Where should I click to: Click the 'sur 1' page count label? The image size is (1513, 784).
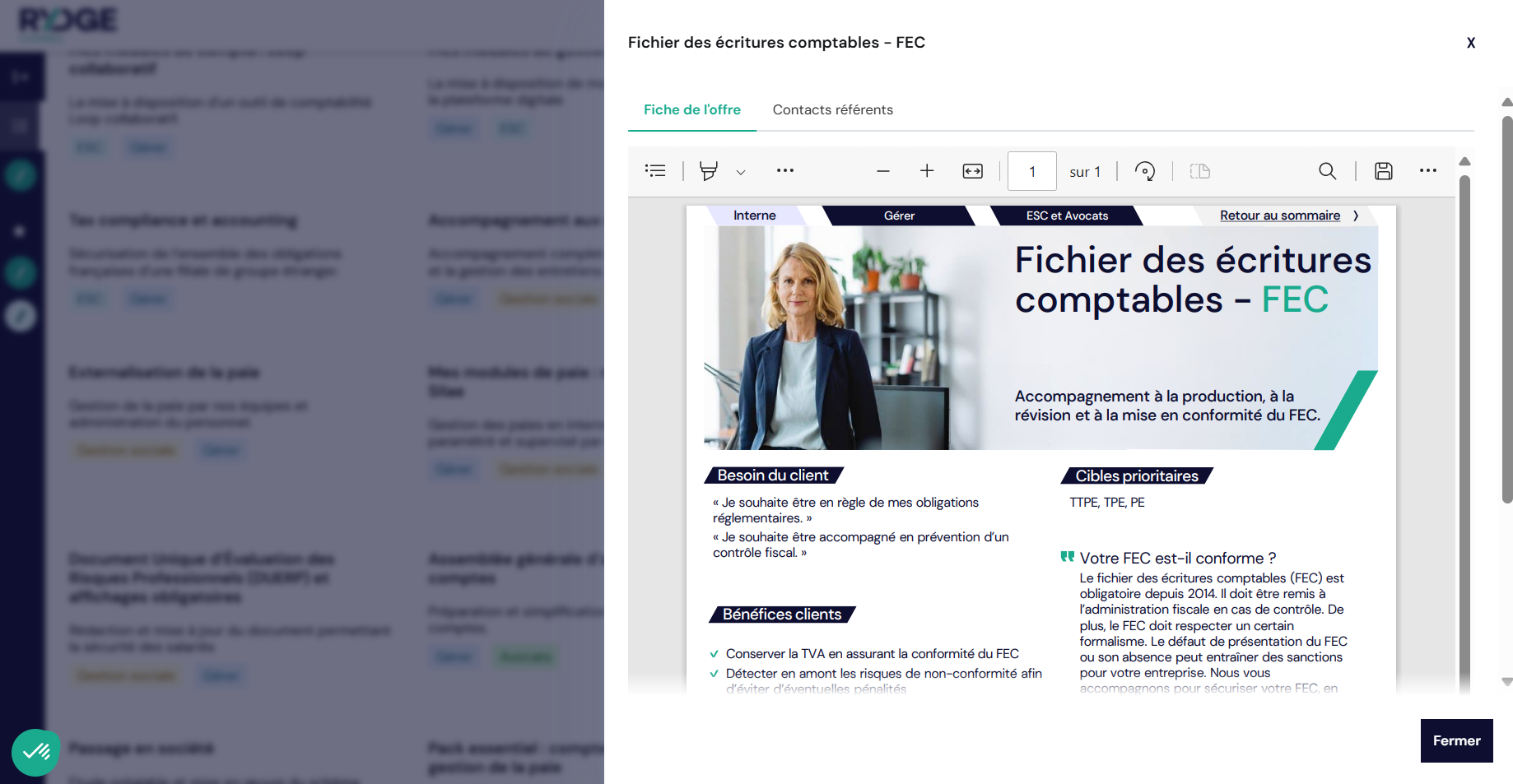coord(1085,172)
